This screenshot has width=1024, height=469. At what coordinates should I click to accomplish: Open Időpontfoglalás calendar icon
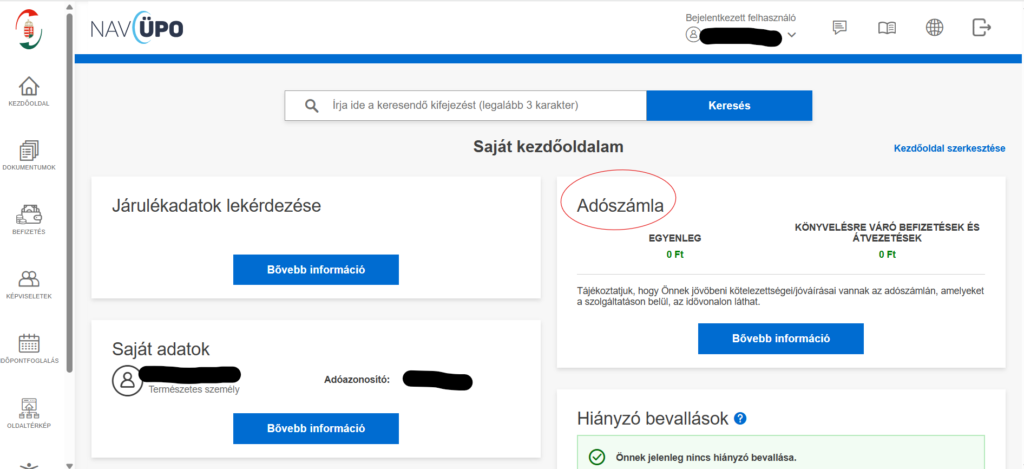pos(29,343)
